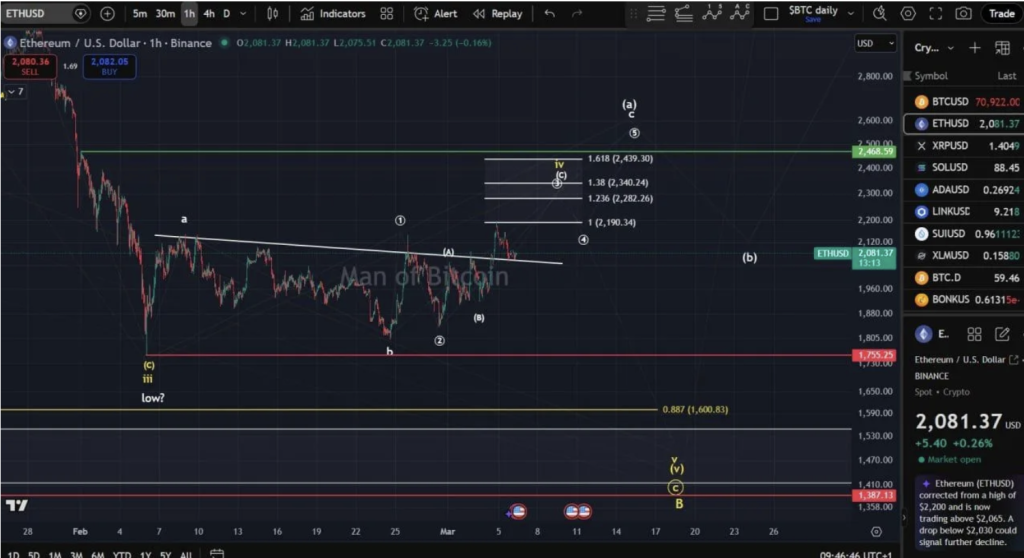
Task: Open details grid icon beside E. symbol
Action: point(974,335)
